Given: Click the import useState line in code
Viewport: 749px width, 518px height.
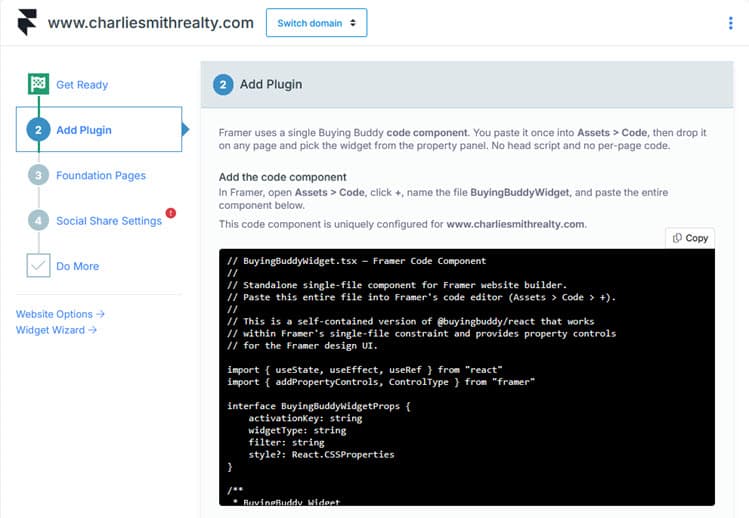Looking at the screenshot, I should click(364, 370).
